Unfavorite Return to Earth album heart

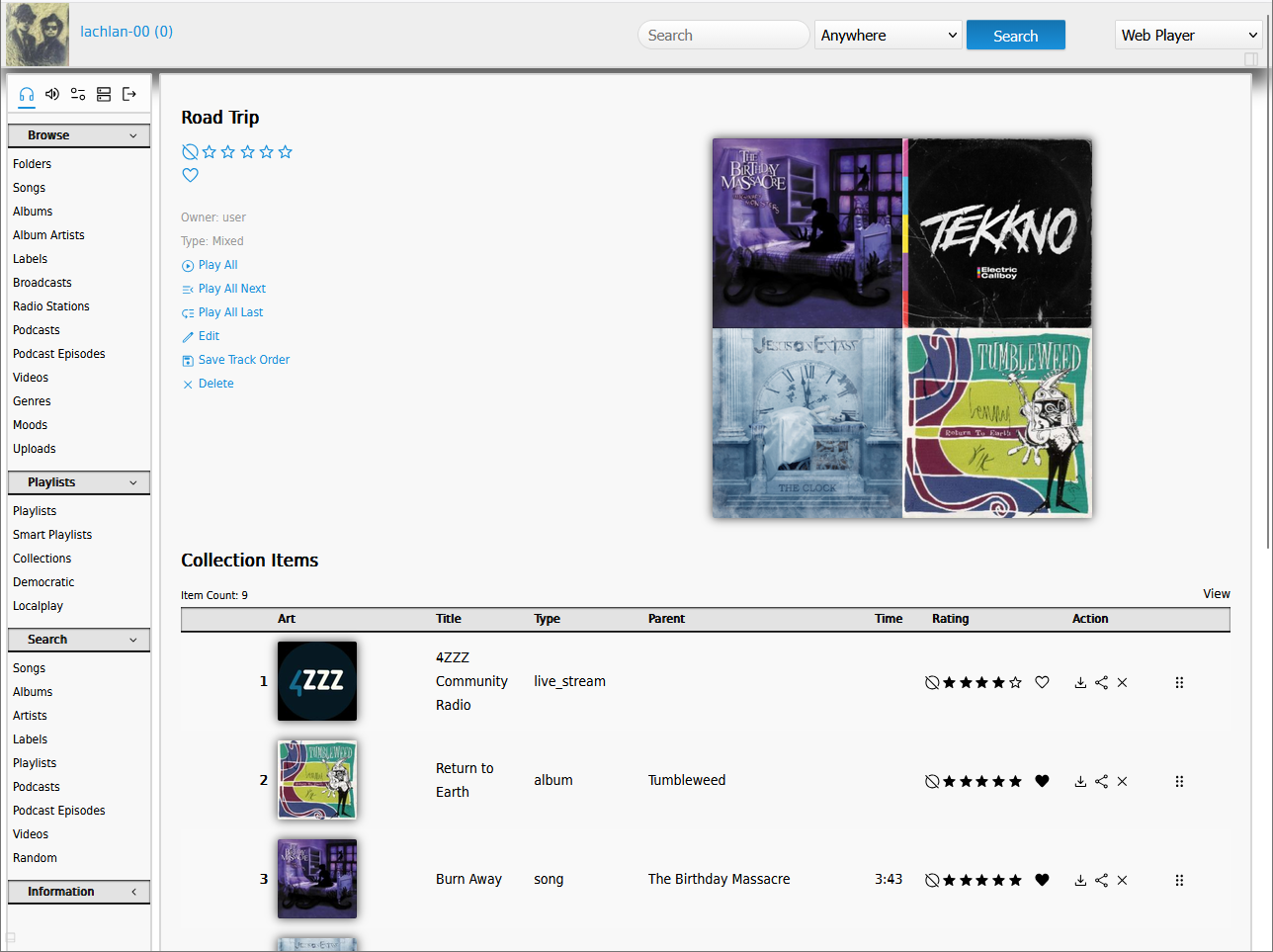(1042, 781)
